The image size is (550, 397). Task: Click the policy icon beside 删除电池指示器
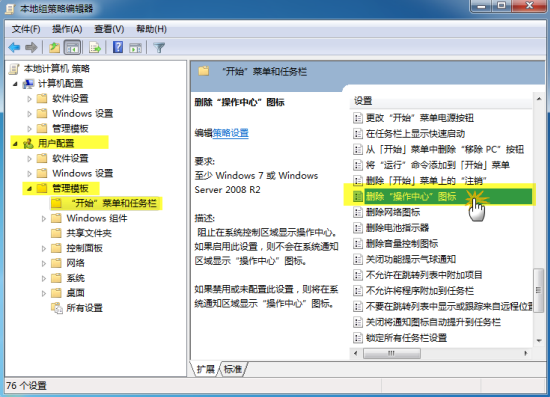coord(357,228)
